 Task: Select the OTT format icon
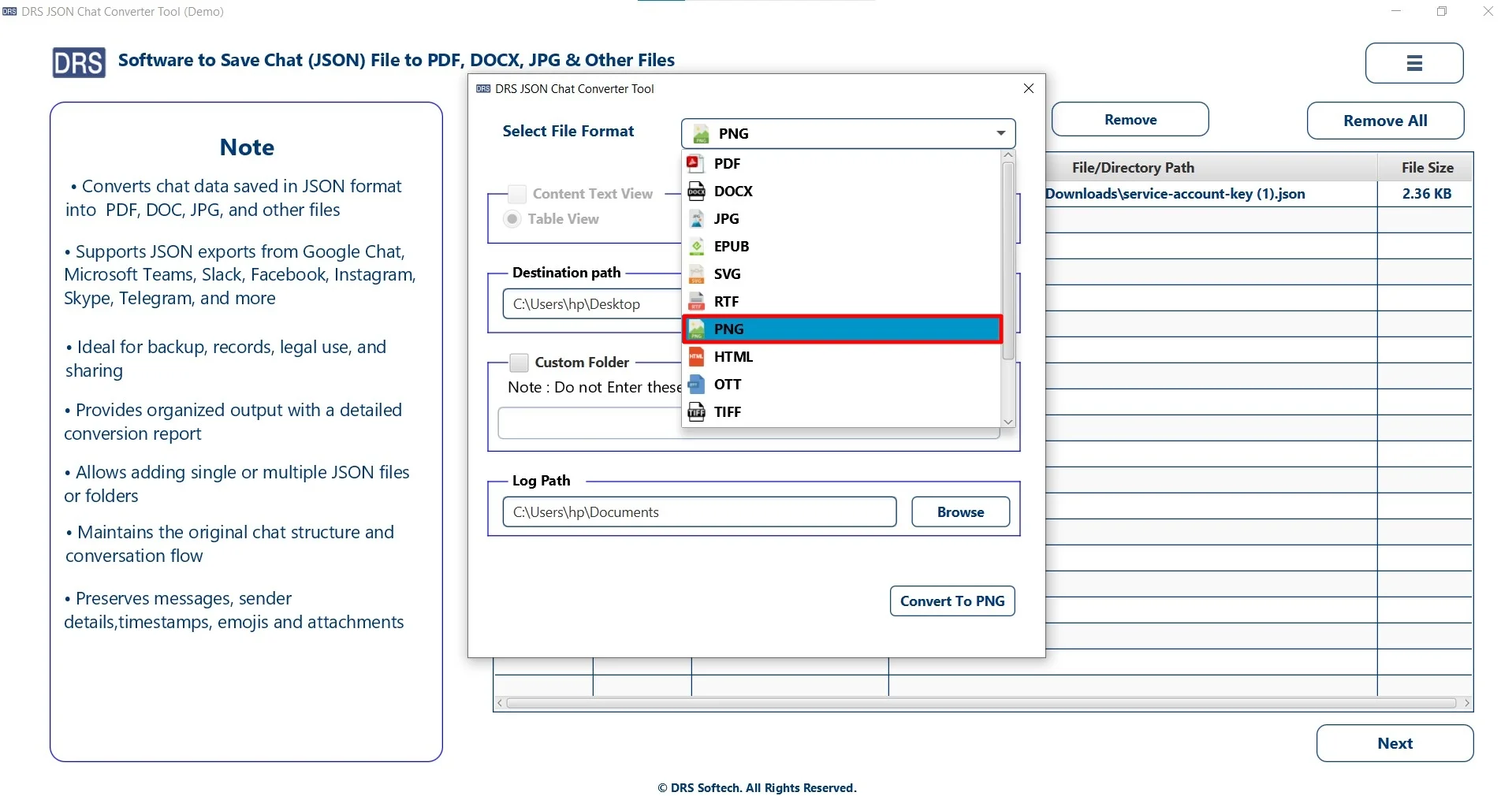pyautogui.click(x=697, y=384)
